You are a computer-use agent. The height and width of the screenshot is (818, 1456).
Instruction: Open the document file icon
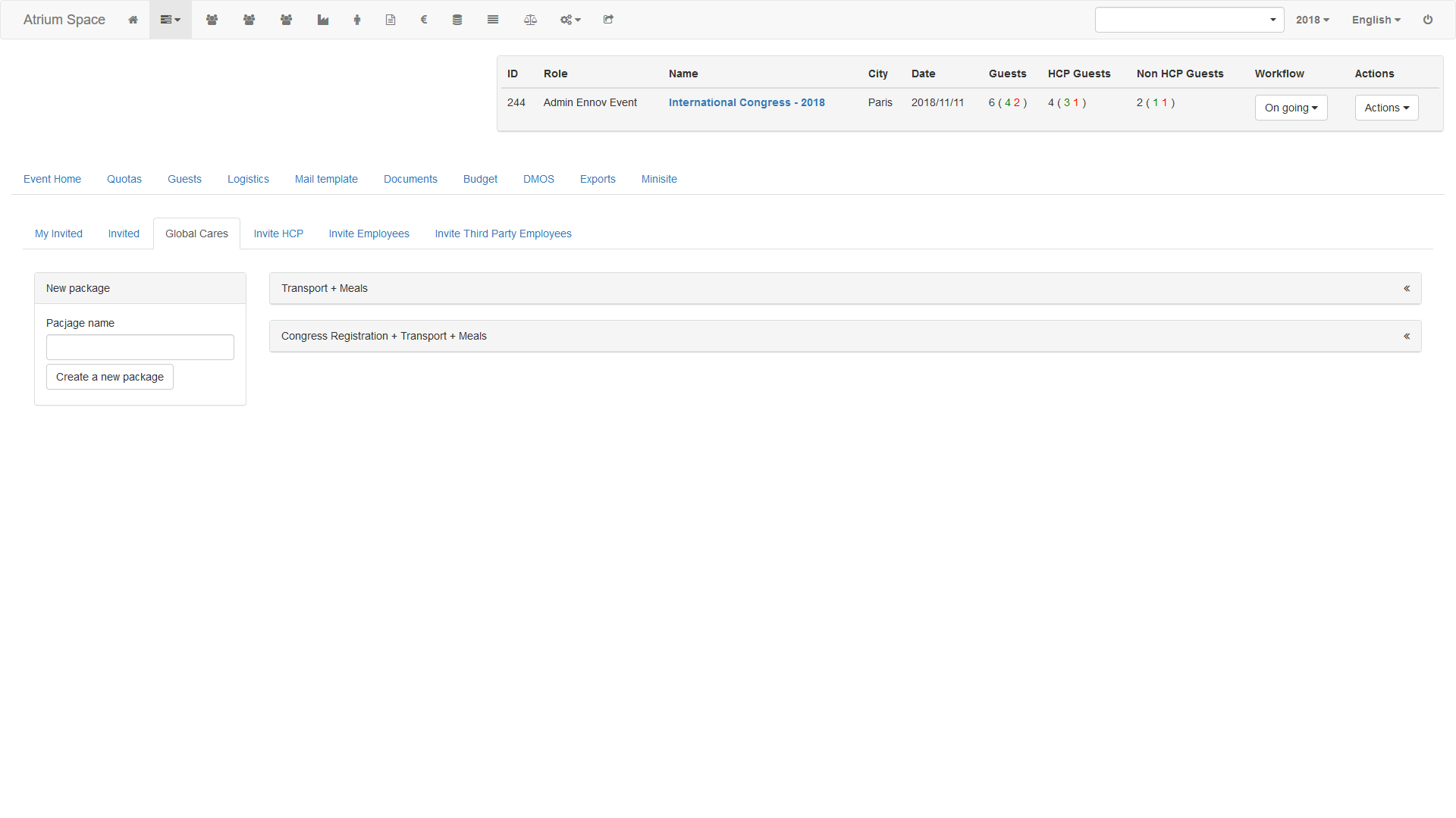391,20
